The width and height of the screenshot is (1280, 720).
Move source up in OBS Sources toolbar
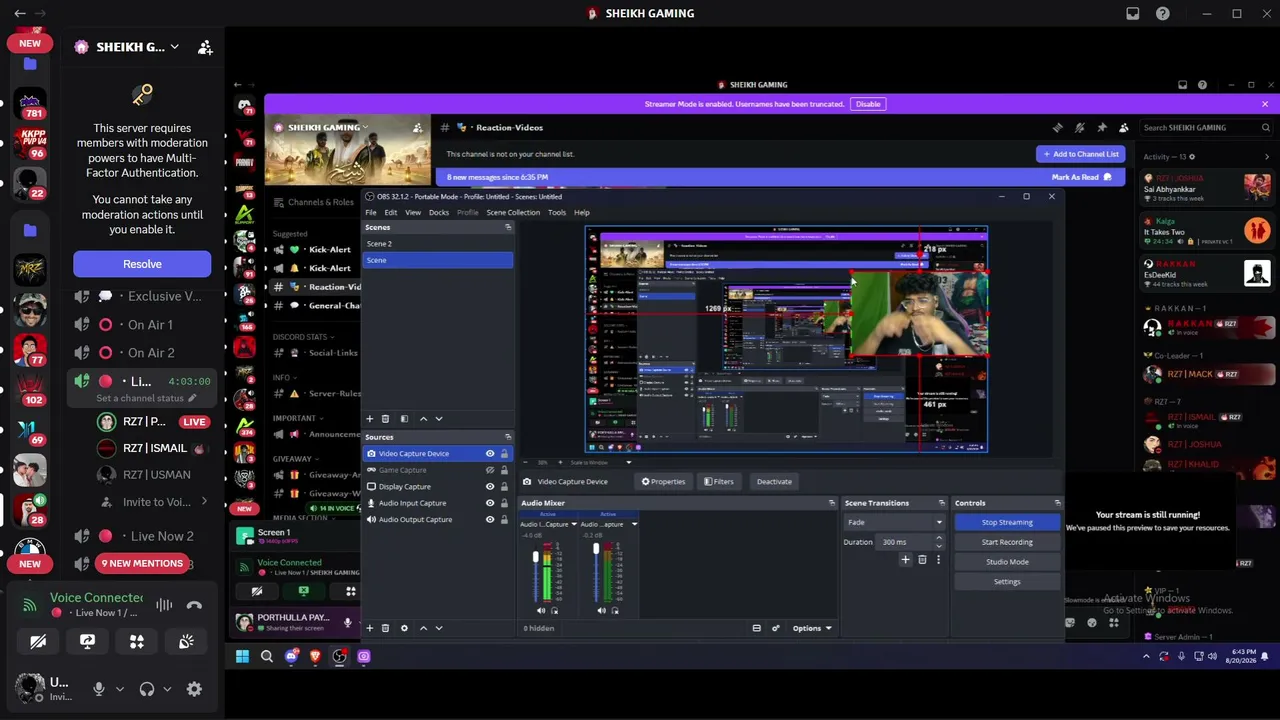[423, 628]
